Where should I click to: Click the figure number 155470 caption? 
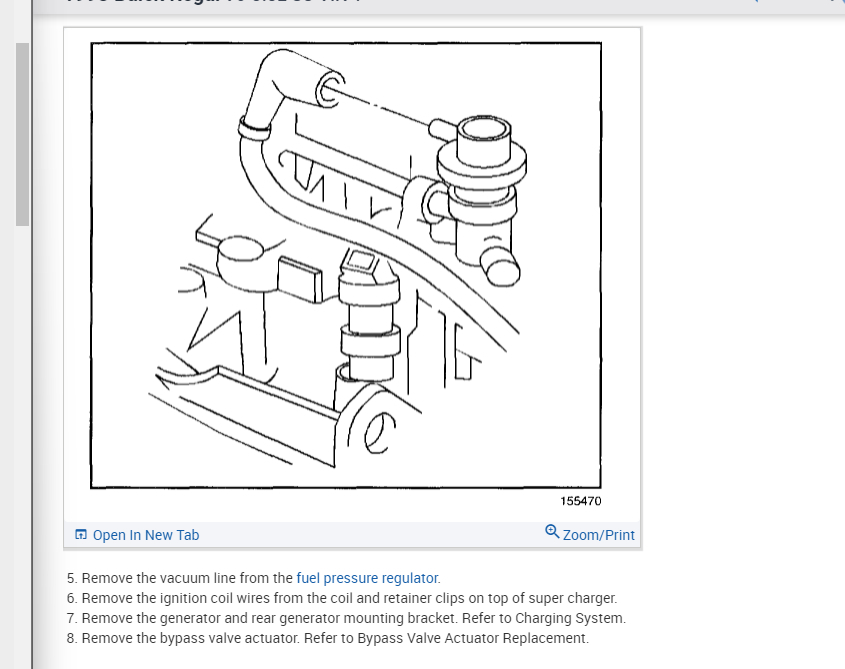(580, 501)
